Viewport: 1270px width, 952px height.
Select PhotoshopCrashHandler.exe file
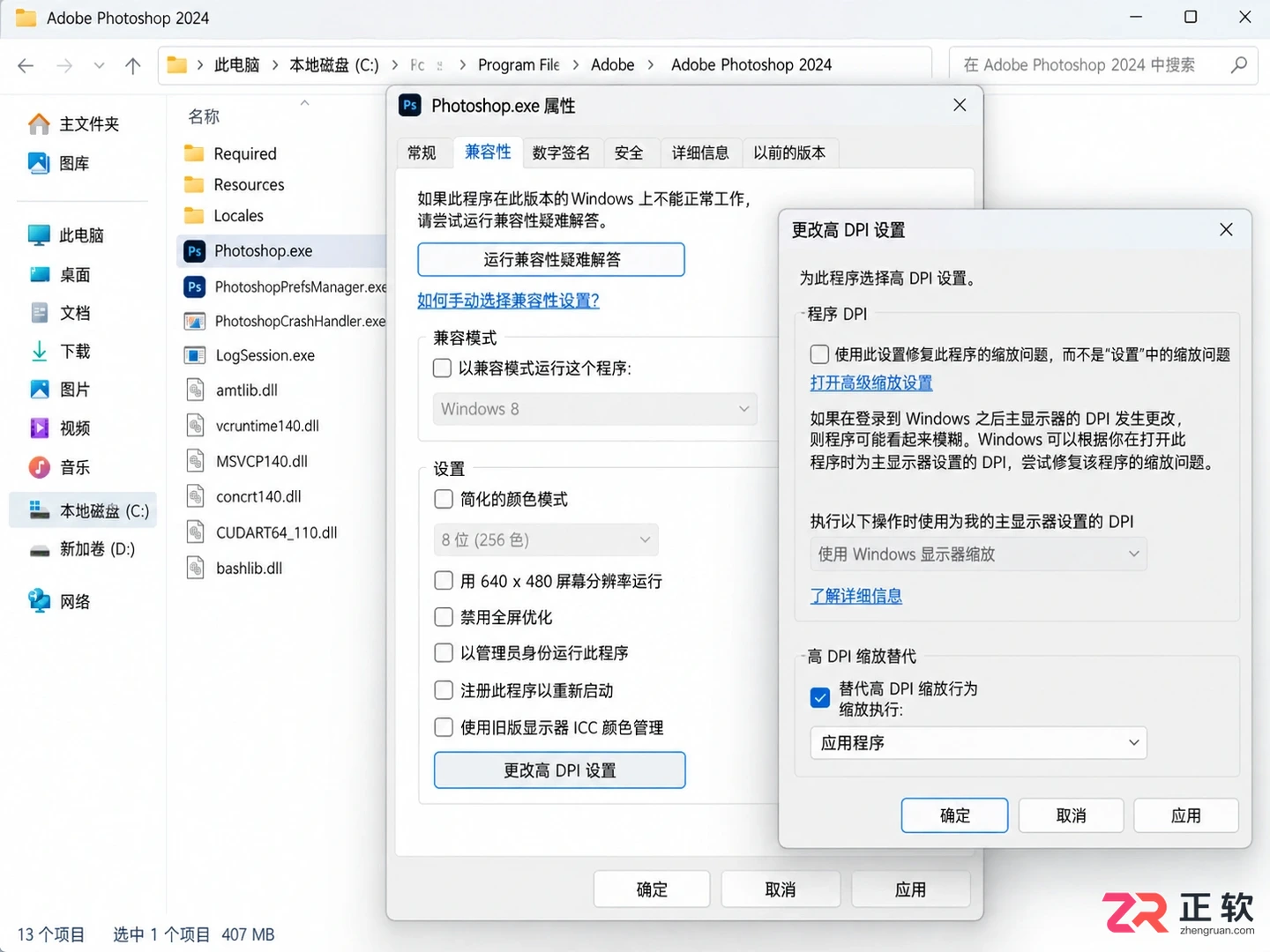point(284,321)
